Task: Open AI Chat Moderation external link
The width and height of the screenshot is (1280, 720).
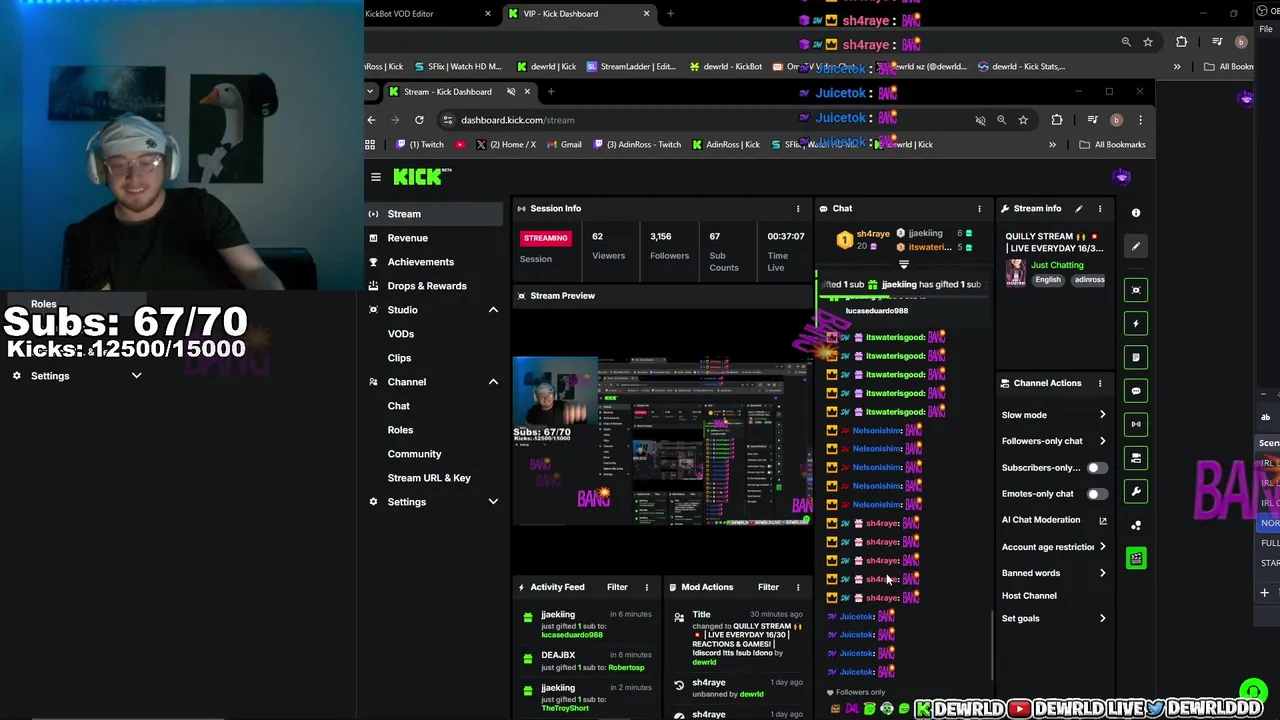Action: [x=1103, y=520]
